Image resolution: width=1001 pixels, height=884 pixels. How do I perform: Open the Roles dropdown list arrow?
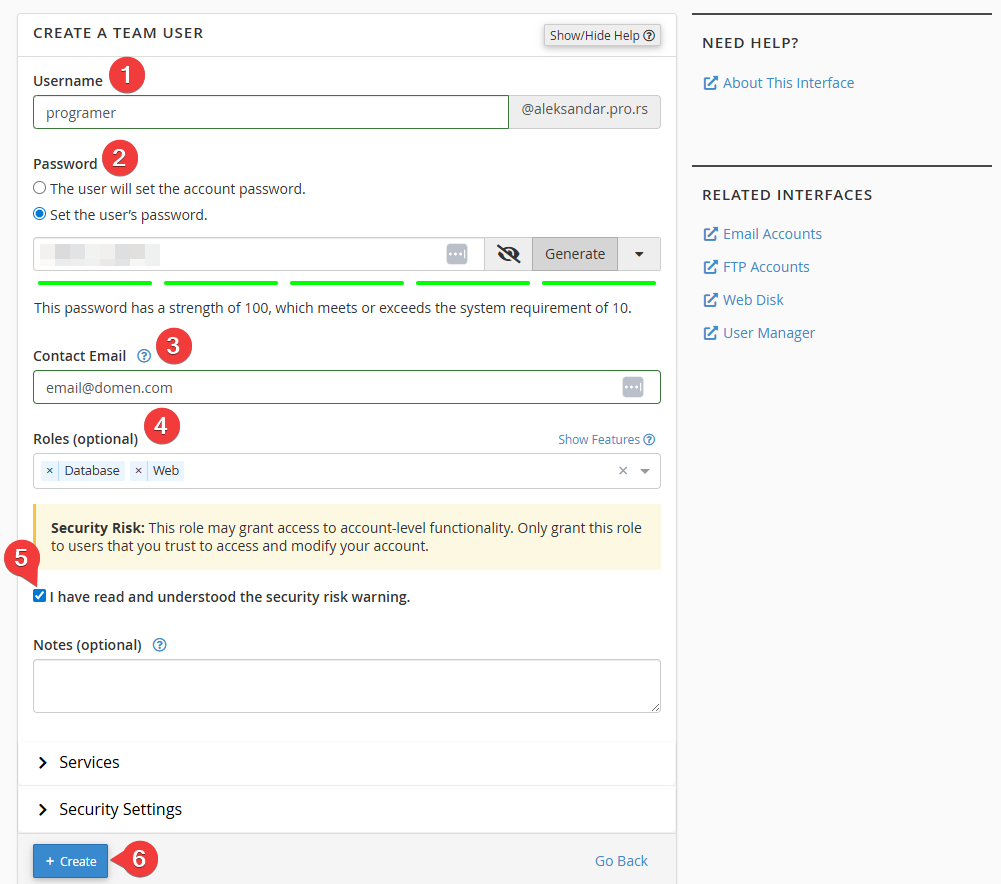[x=645, y=471]
